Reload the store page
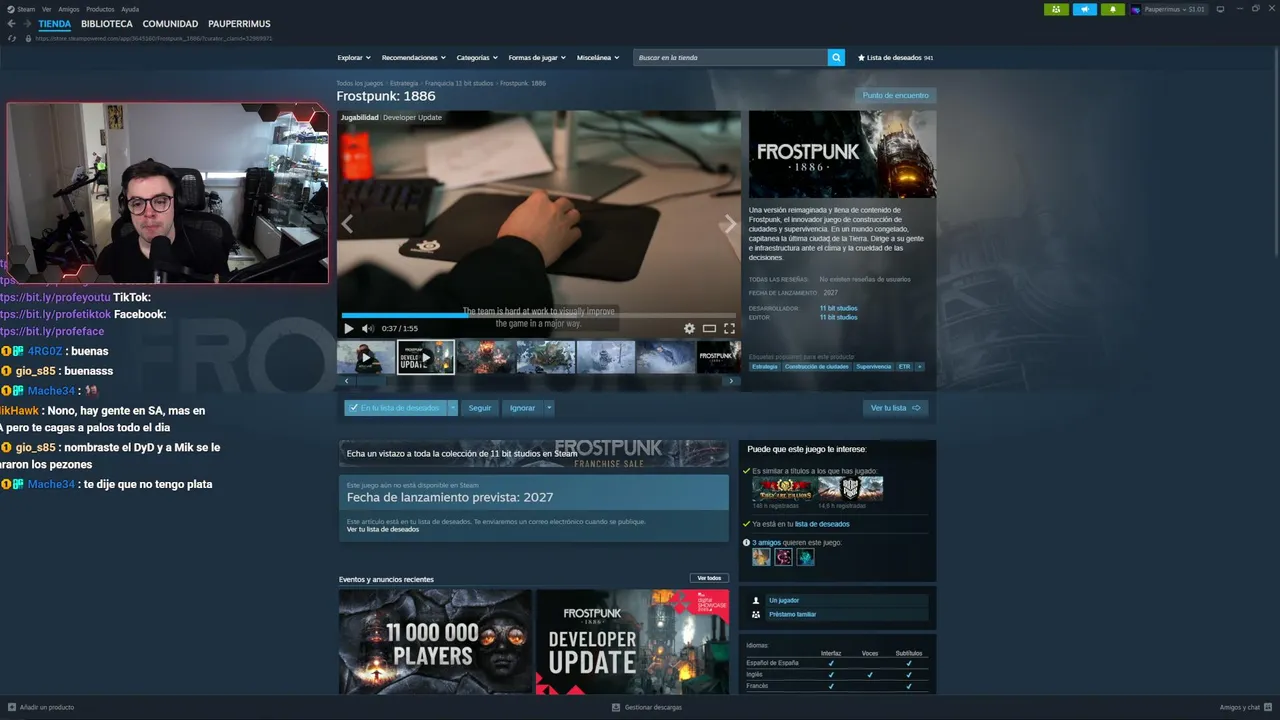The width and height of the screenshot is (1280, 720). 12,38
